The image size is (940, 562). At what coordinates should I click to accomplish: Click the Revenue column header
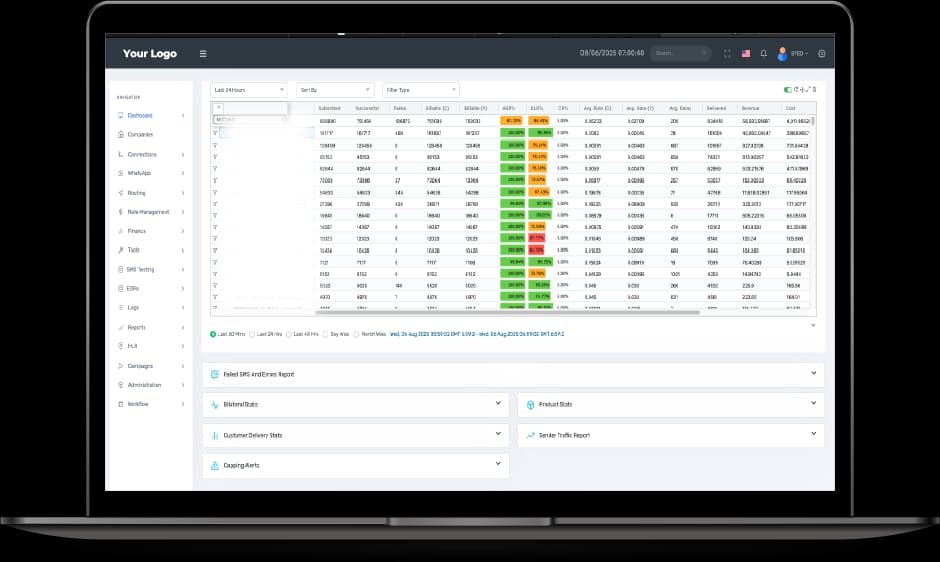click(751, 108)
